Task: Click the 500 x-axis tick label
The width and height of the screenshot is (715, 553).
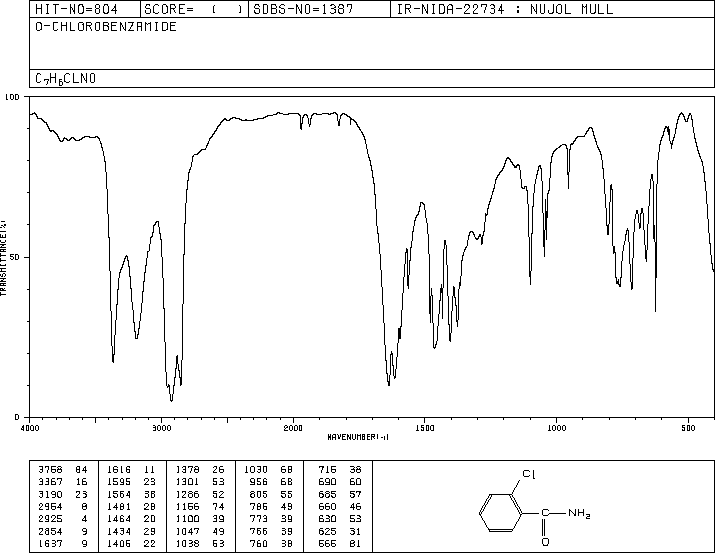Action: click(x=688, y=428)
